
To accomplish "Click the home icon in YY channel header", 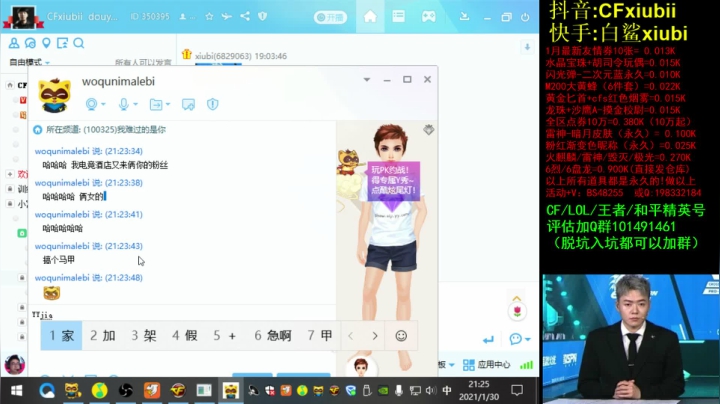I will 370,17.
